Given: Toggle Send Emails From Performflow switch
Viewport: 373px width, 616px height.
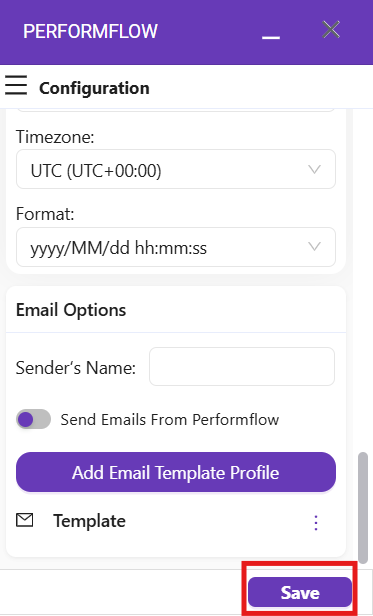Looking at the screenshot, I should coord(33,419).
